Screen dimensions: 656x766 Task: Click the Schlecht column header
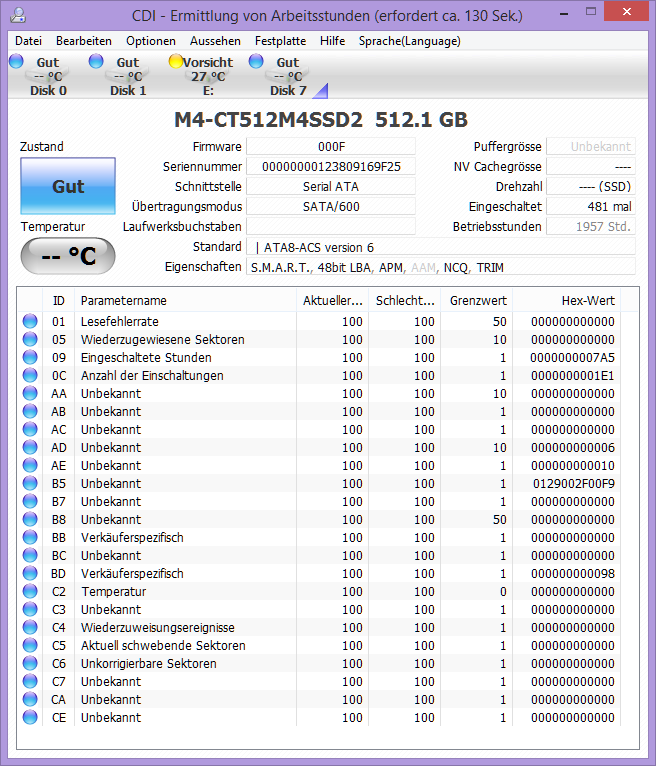coord(405,300)
